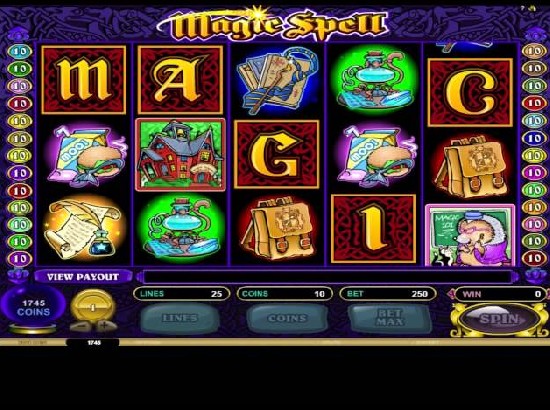The height and width of the screenshot is (410, 550).
Task: Adjust coins per line with COINS button
Action: (x=287, y=318)
